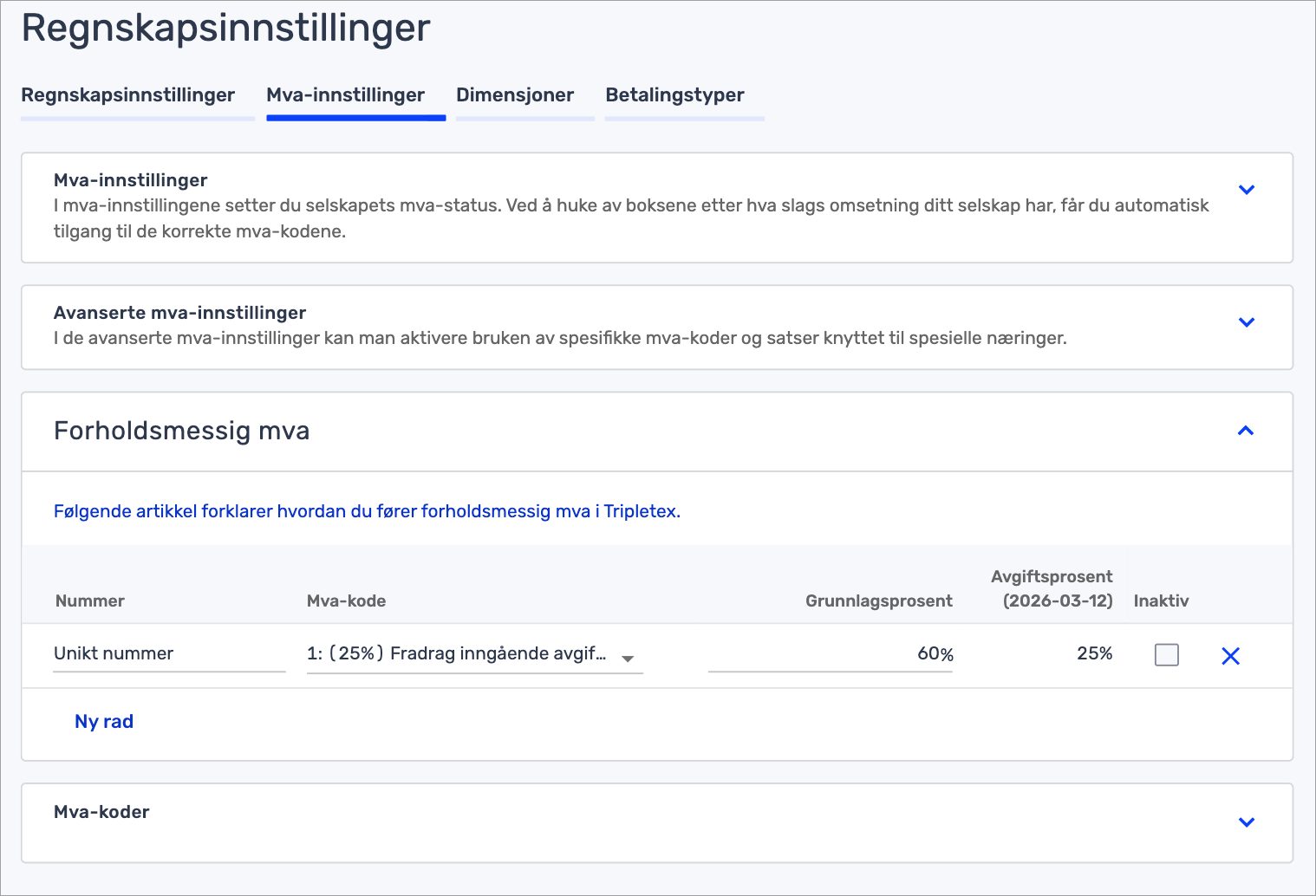1316x896 pixels.
Task: Focus the Grunnlagsprosent field showing 60%
Action: click(830, 654)
